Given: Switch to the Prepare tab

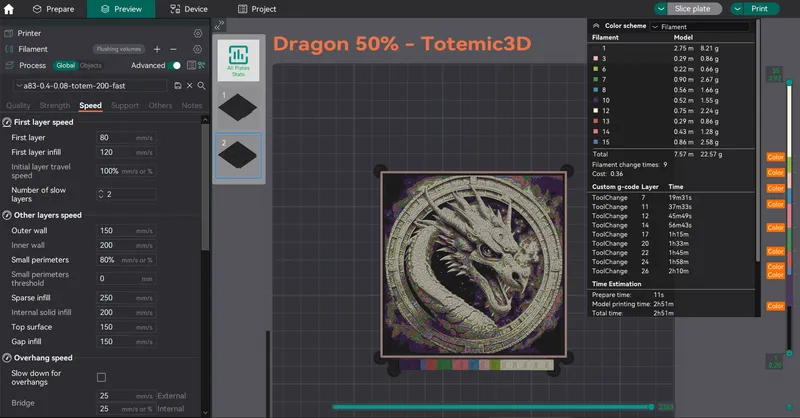Looking at the screenshot, I should point(53,9).
